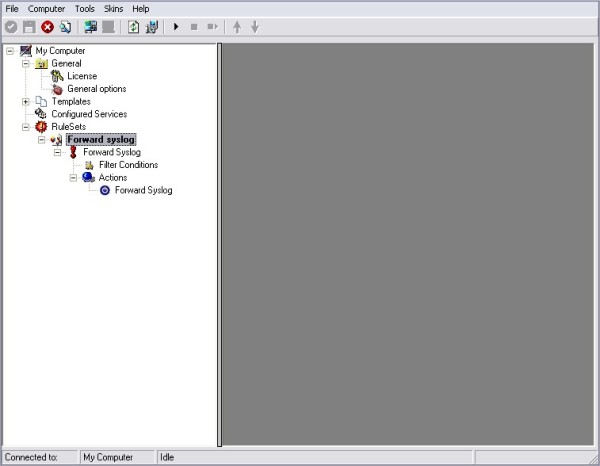Image resolution: width=600 pixels, height=466 pixels.
Task: Click the 'Idle' status bar text
Action: click(x=167, y=457)
